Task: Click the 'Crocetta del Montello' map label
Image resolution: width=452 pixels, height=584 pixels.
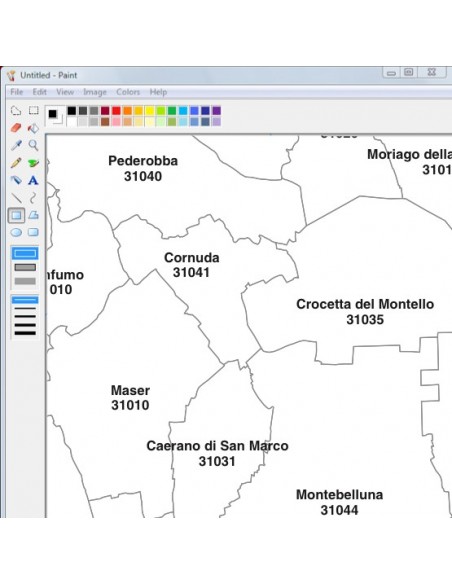Action: pyautogui.click(x=365, y=304)
